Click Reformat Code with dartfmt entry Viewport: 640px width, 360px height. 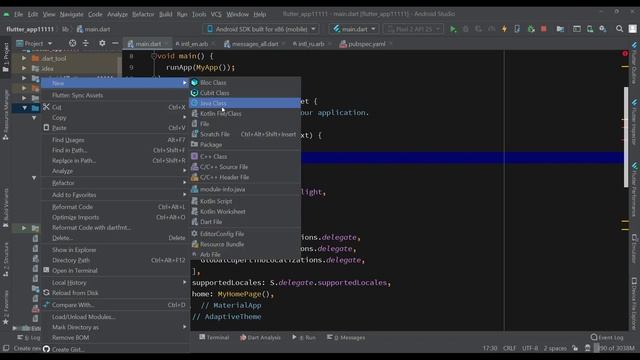[x=115, y=227]
